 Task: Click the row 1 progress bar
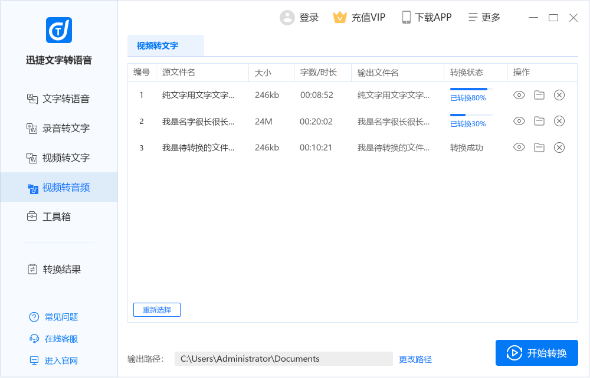(471, 89)
